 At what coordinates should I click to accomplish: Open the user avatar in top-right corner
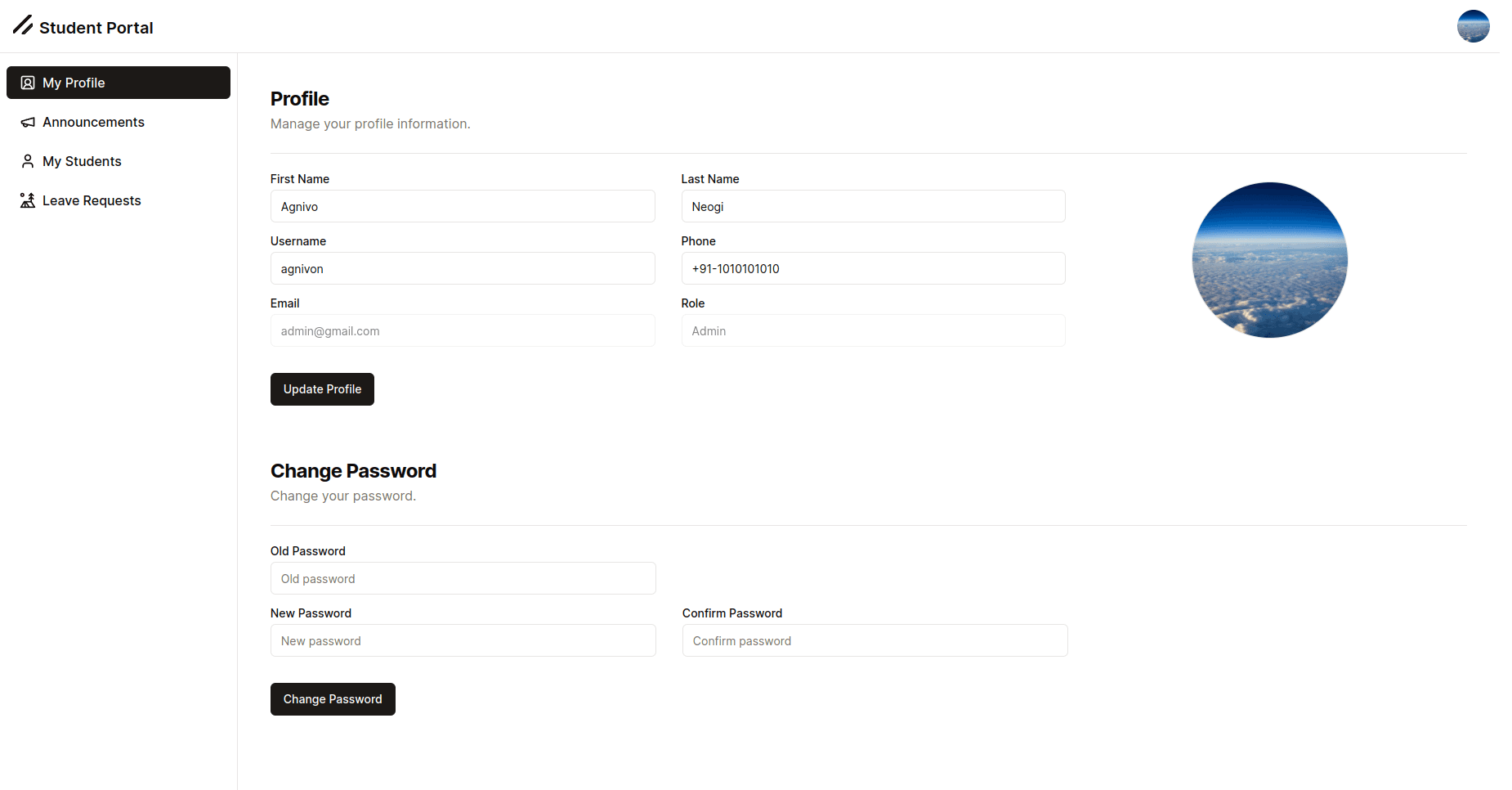1473,26
